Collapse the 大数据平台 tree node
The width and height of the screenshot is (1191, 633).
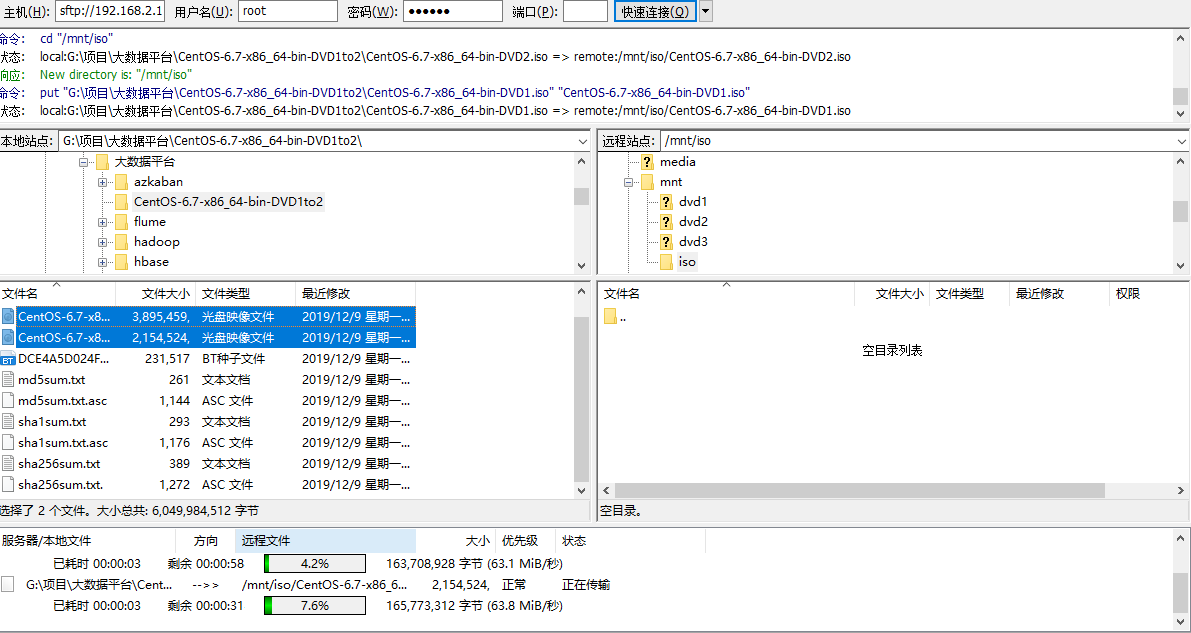[x=84, y=163]
